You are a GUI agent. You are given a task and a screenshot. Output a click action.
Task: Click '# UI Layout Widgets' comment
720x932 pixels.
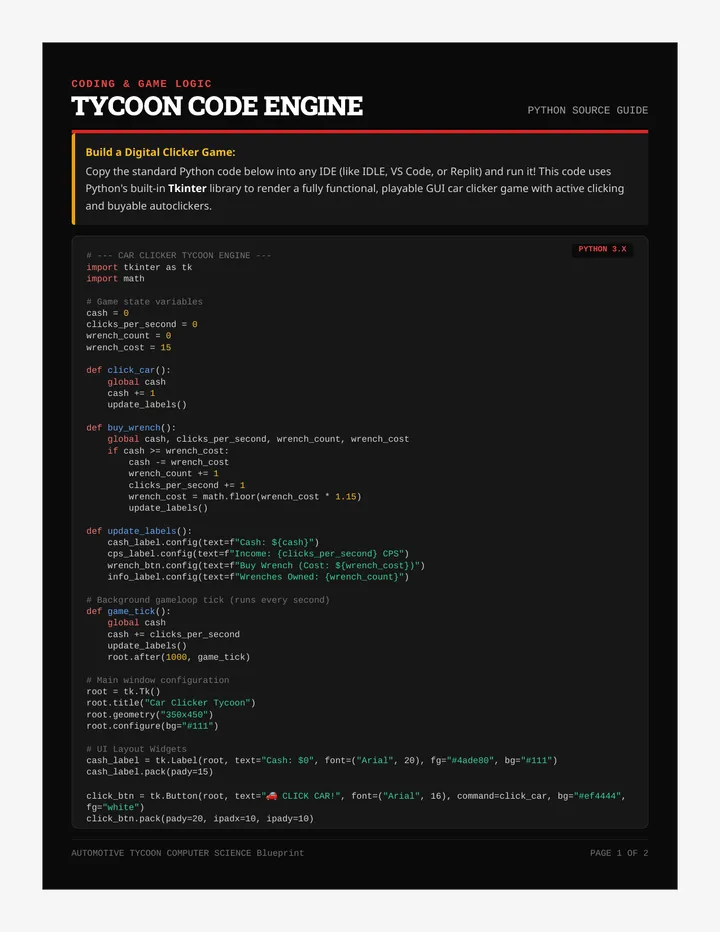click(x=136, y=750)
